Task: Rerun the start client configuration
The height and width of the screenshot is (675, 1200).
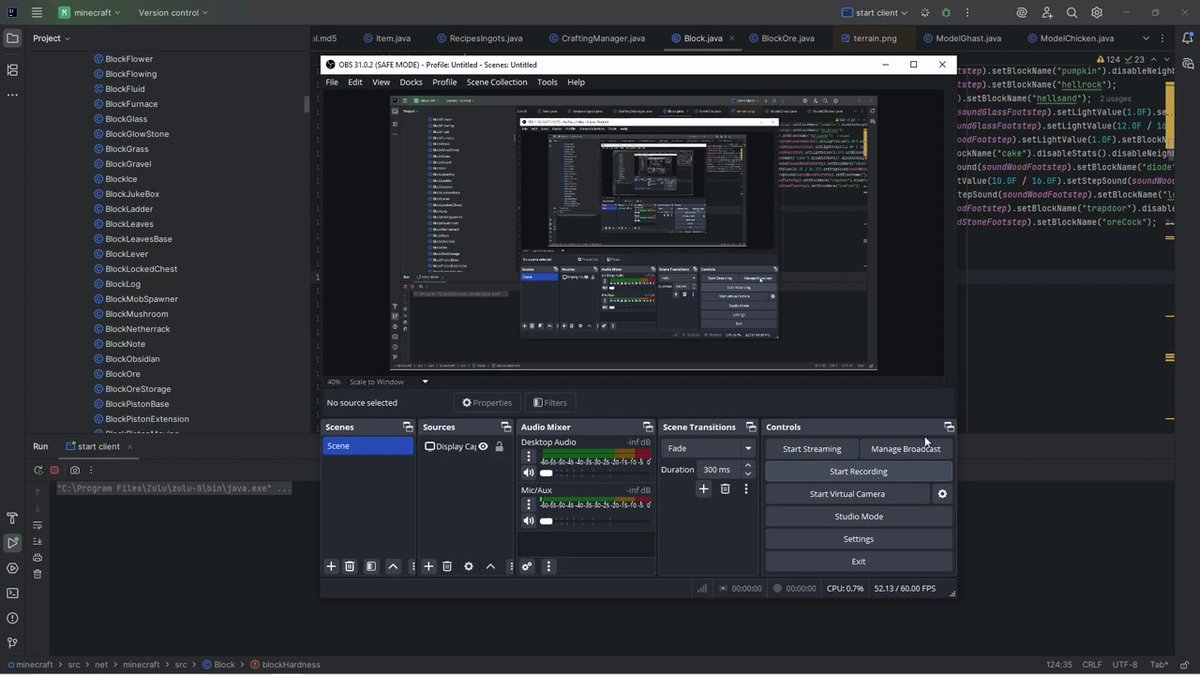Action: coord(38,470)
